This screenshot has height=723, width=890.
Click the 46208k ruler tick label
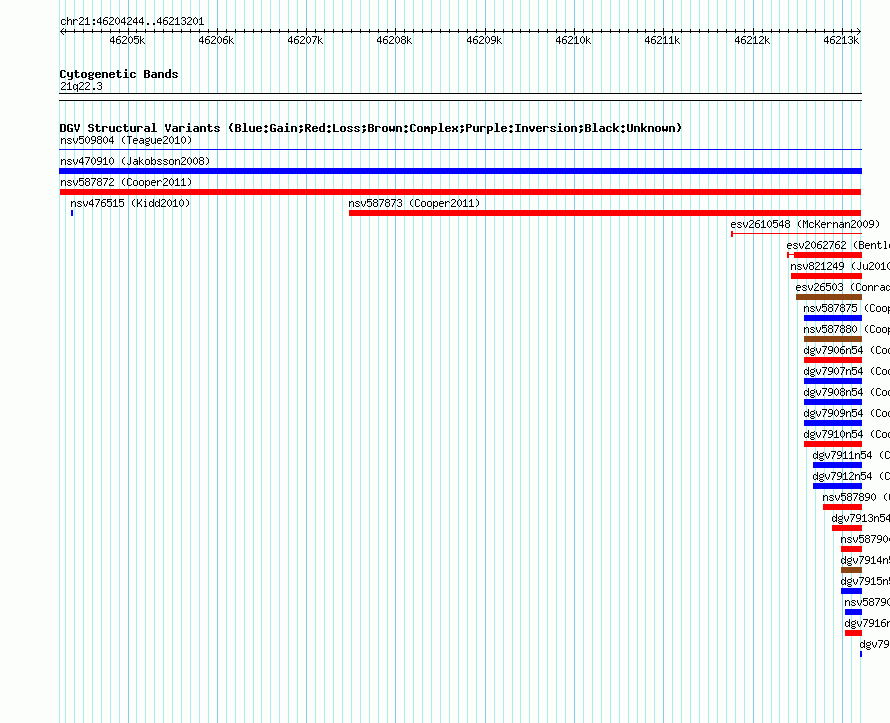(x=394, y=40)
